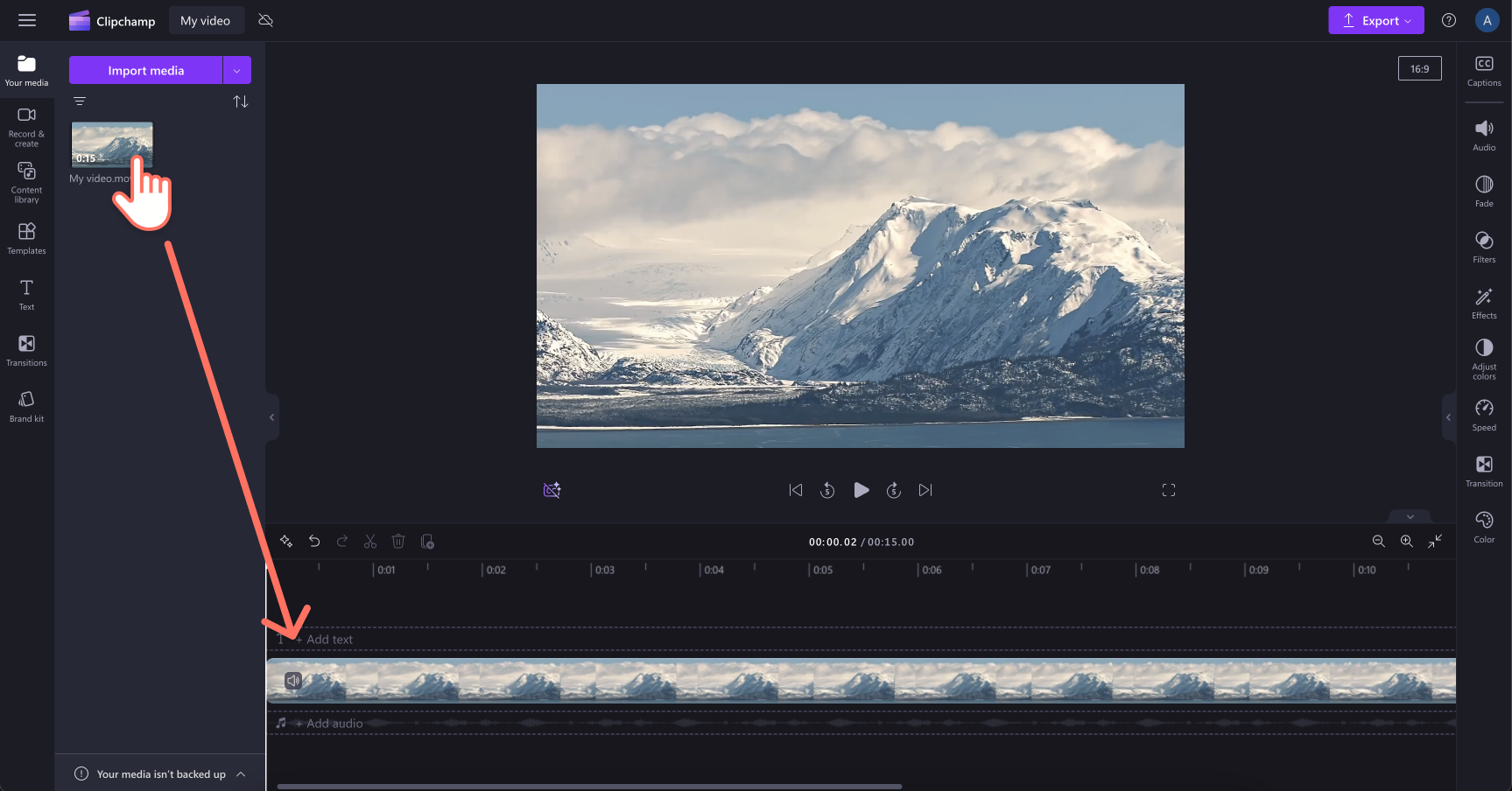The width and height of the screenshot is (1512, 791).
Task: Select the My video.mov thumbnail
Action: click(112, 144)
